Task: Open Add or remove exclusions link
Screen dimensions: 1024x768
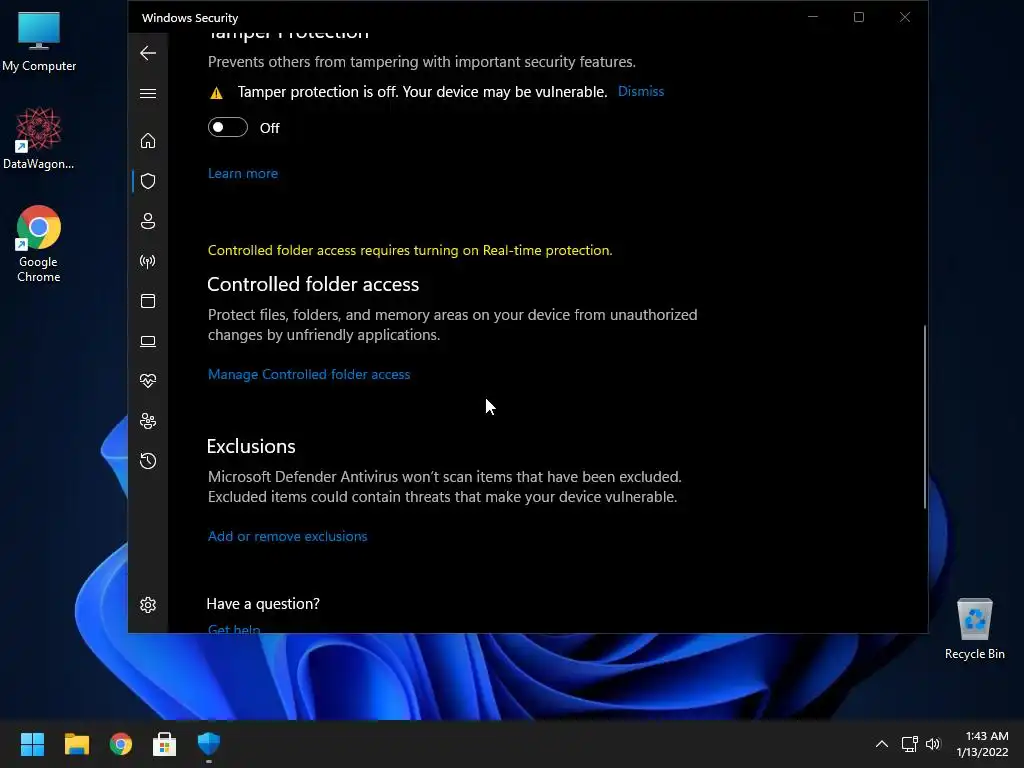Action: (x=287, y=536)
